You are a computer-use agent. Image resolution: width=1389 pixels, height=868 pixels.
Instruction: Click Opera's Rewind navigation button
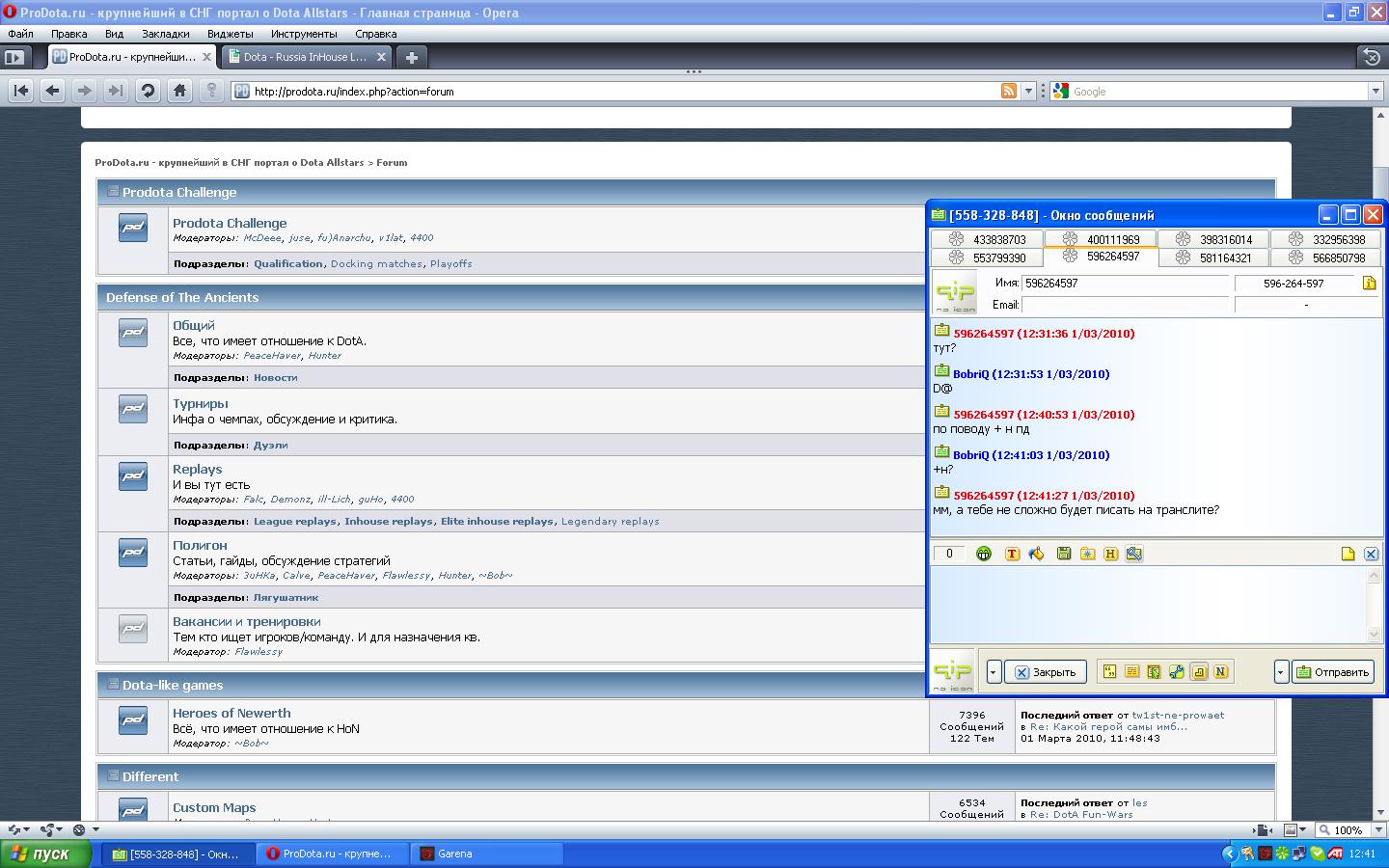pos(21,91)
